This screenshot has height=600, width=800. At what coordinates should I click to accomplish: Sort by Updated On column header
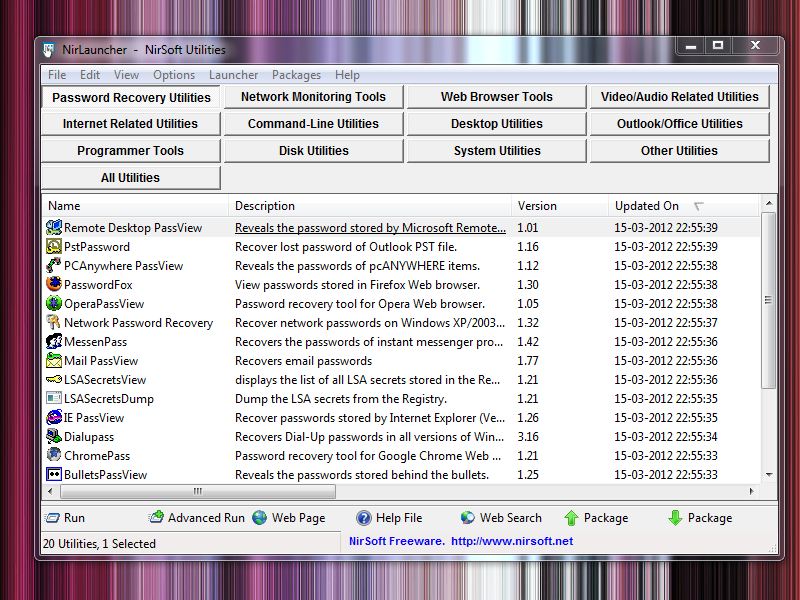[x=684, y=206]
